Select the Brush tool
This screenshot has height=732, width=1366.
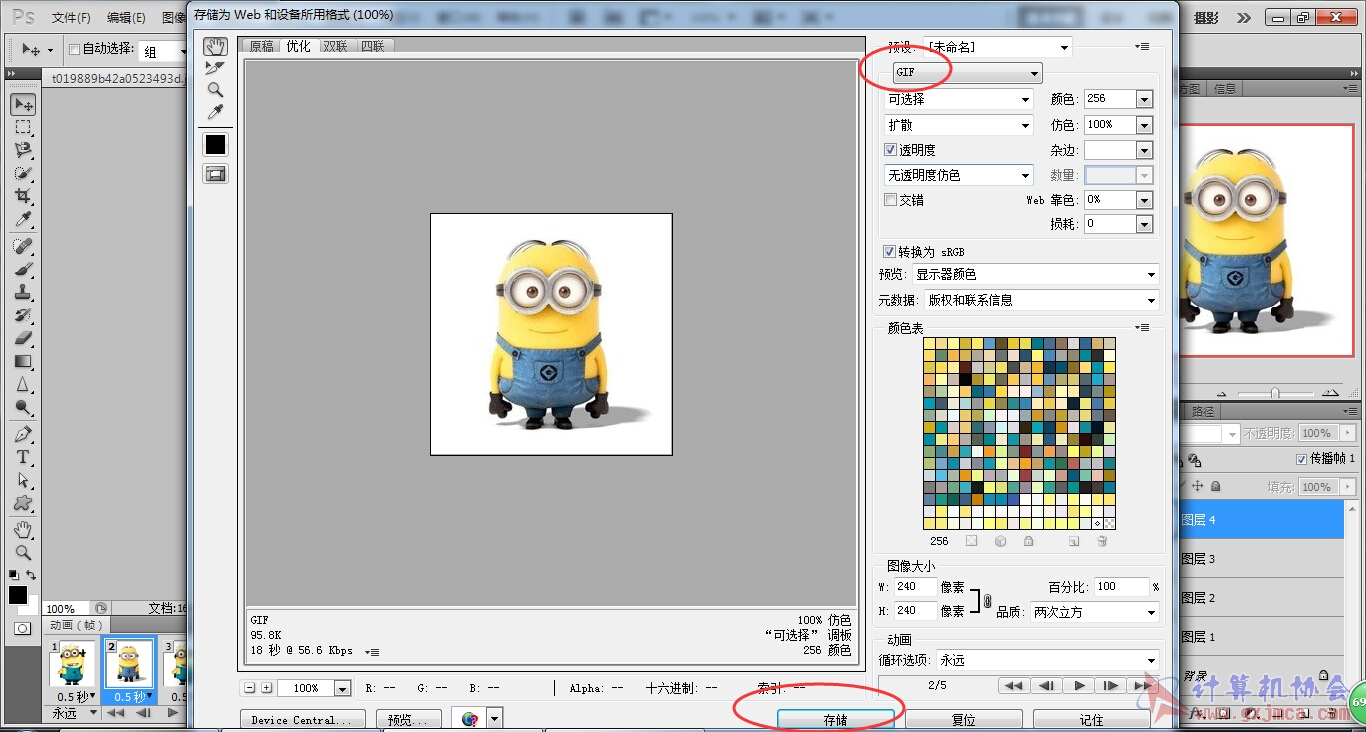(x=23, y=269)
